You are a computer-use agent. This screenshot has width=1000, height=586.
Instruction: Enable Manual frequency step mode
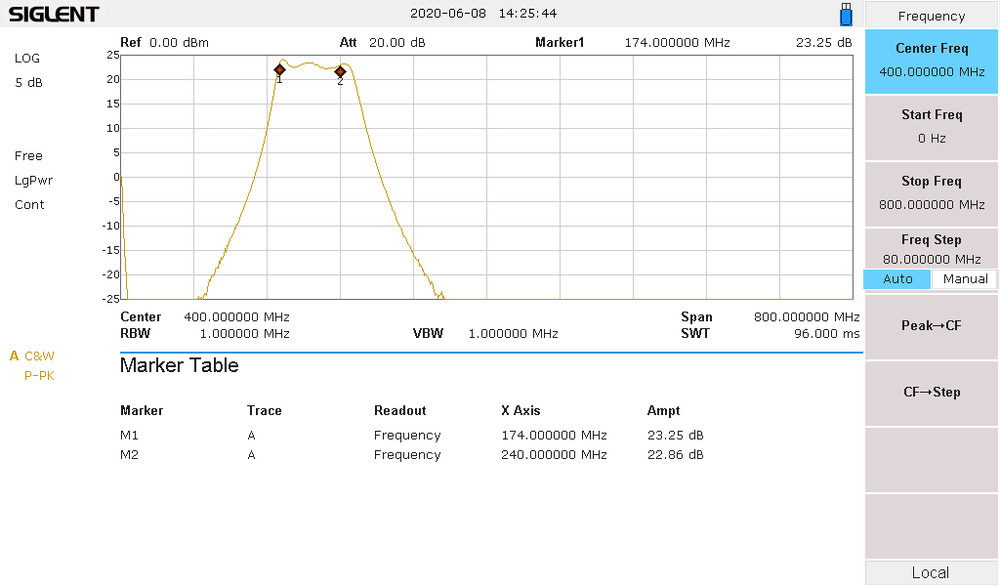click(963, 279)
